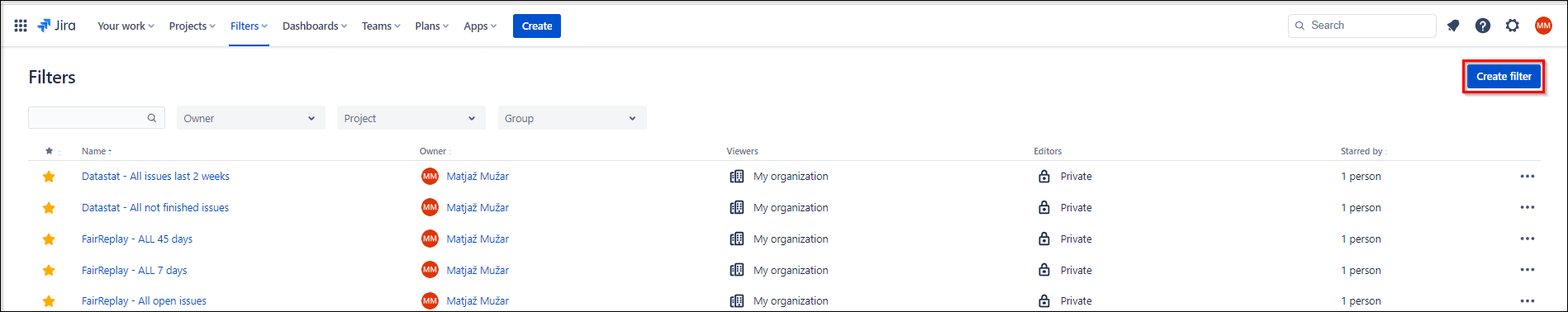Viewport: 1568px width, 312px height.
Task: Open the Teams menu
Action: [381, 26]
